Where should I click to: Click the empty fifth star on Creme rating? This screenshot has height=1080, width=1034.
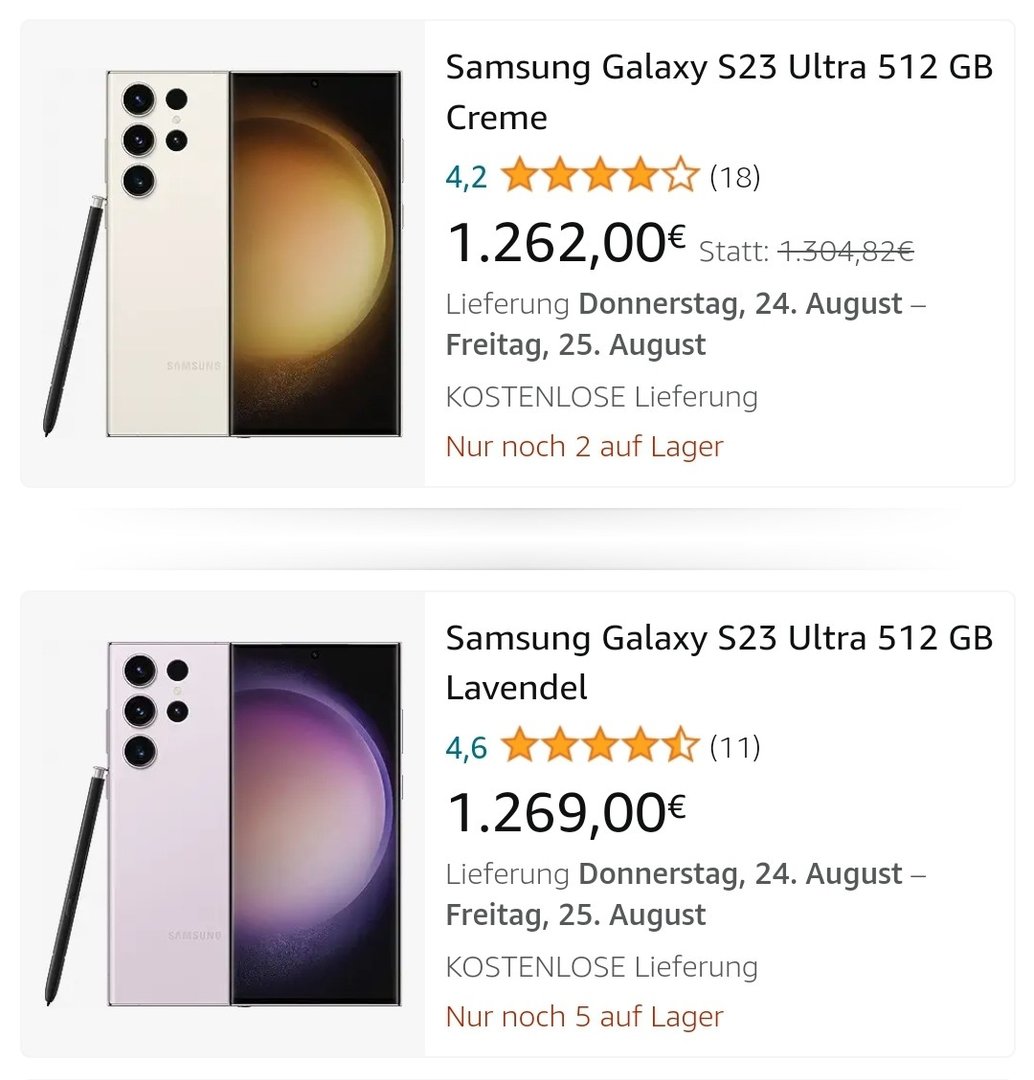point(680,177)
